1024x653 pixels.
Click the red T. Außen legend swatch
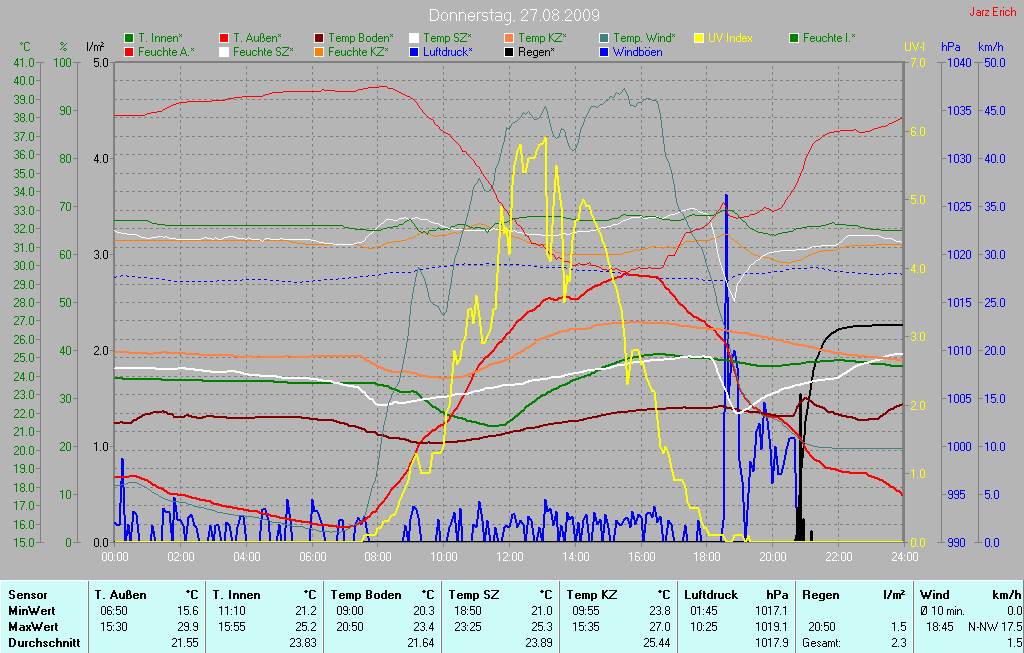pos(224,38)
